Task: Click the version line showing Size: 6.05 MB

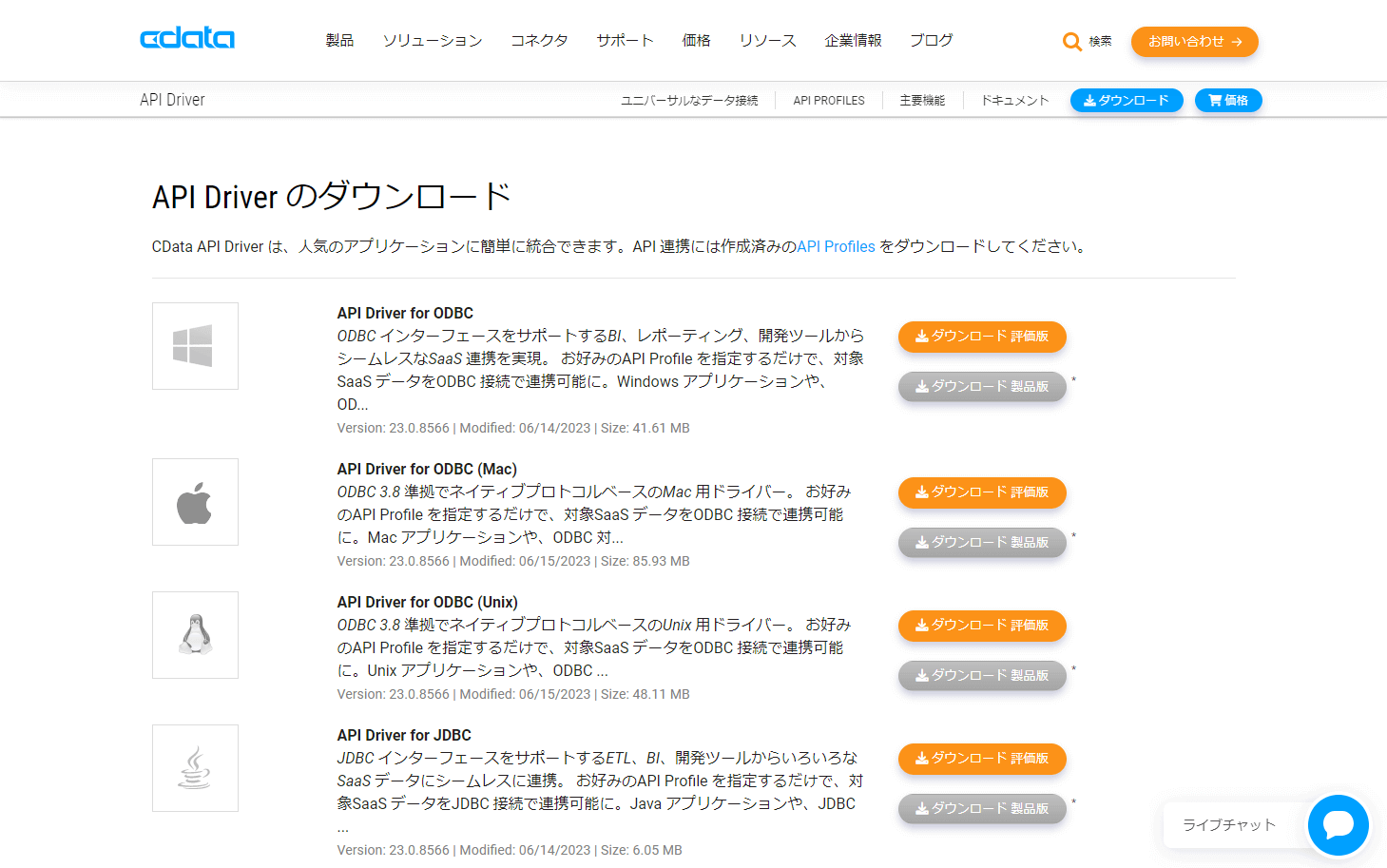Action: coord(510,851)
